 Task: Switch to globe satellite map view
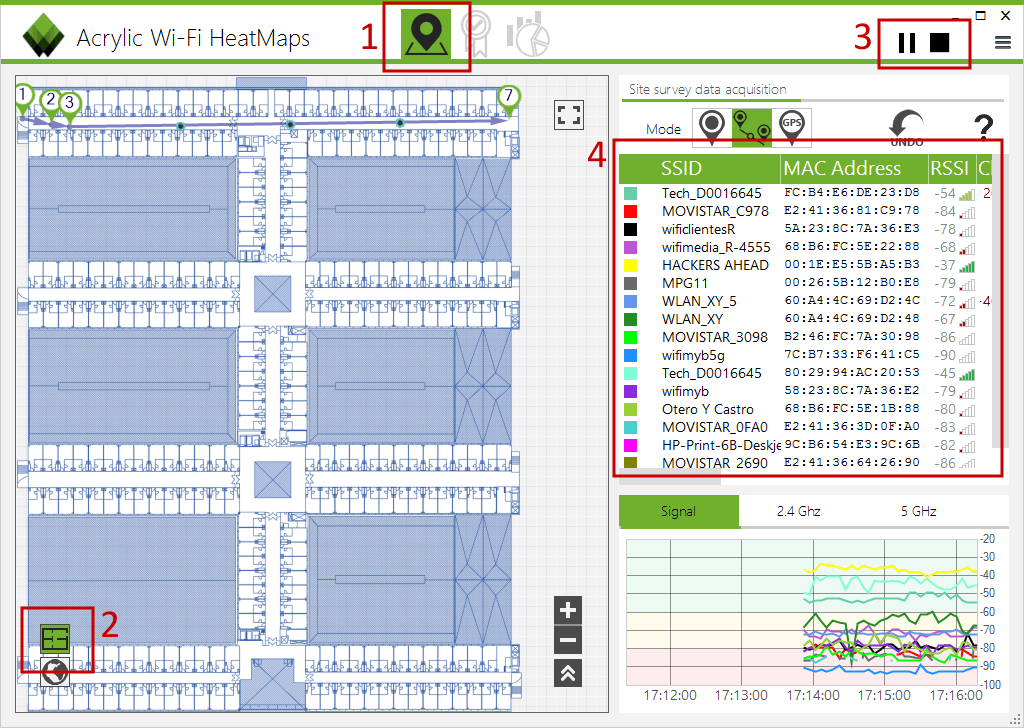(55, 671)
